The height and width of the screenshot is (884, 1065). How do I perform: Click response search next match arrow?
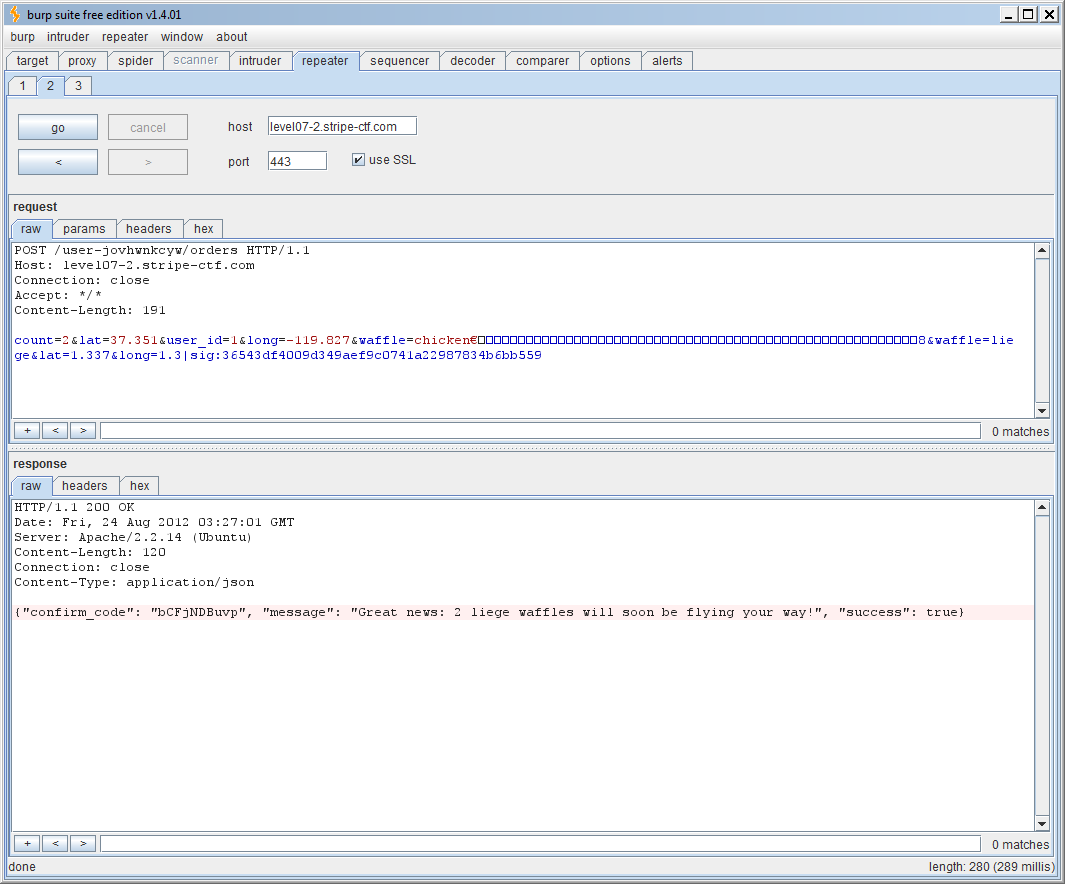click(83, 843)
